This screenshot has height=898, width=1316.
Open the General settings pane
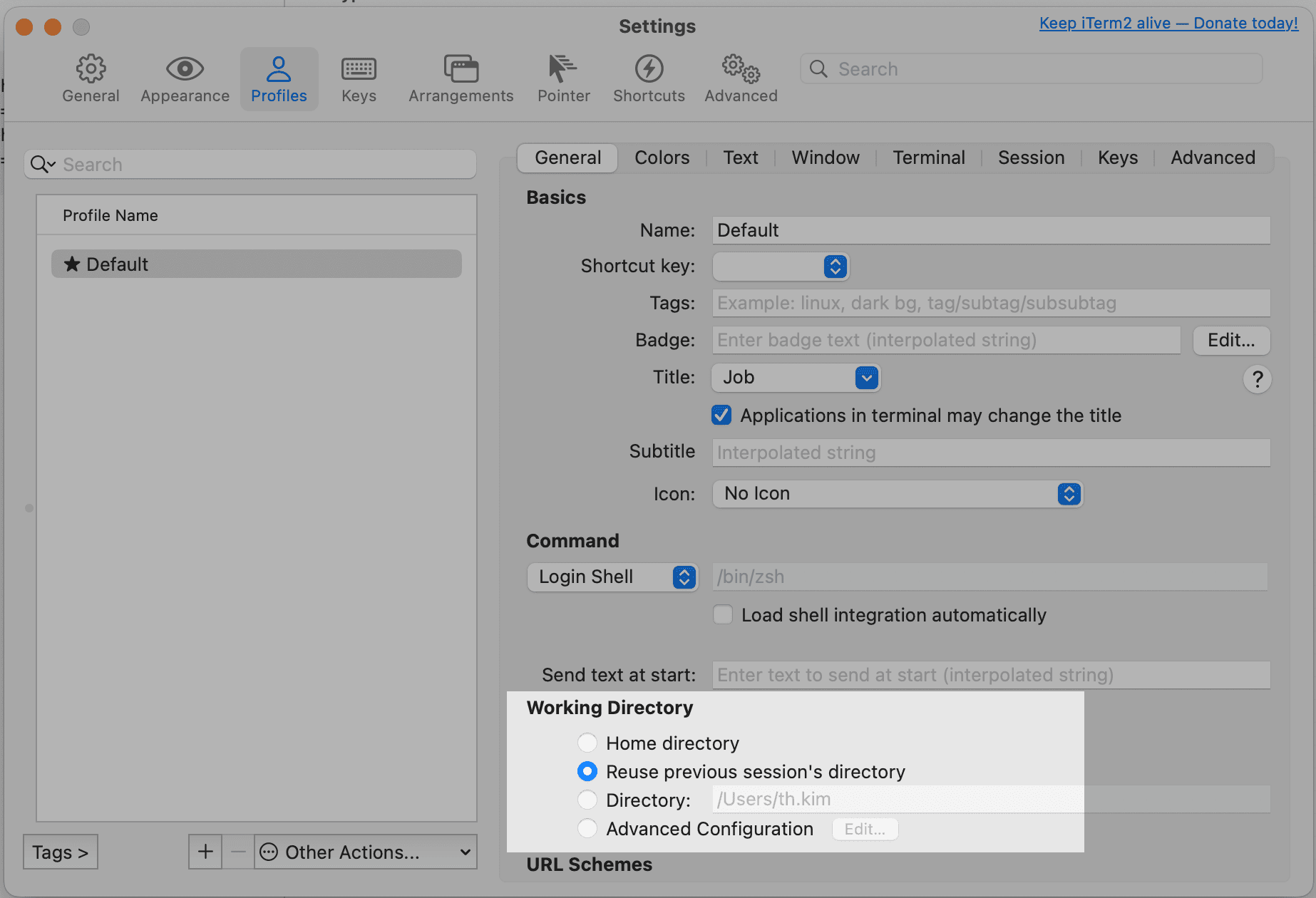coord(91,78)
